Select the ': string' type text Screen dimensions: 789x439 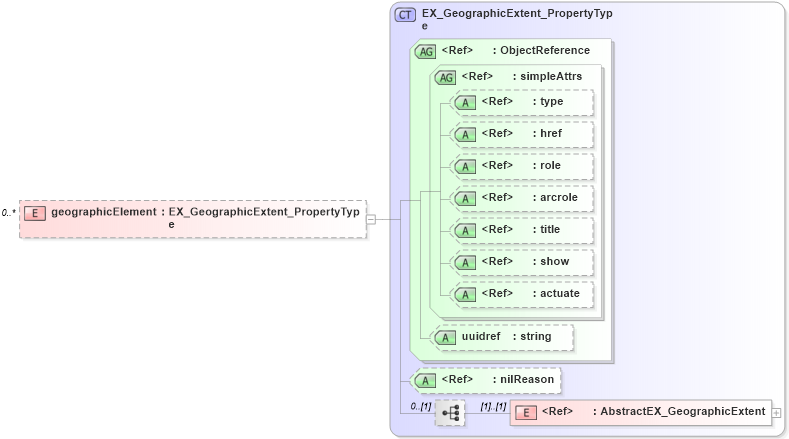click(x=532, y=337)
